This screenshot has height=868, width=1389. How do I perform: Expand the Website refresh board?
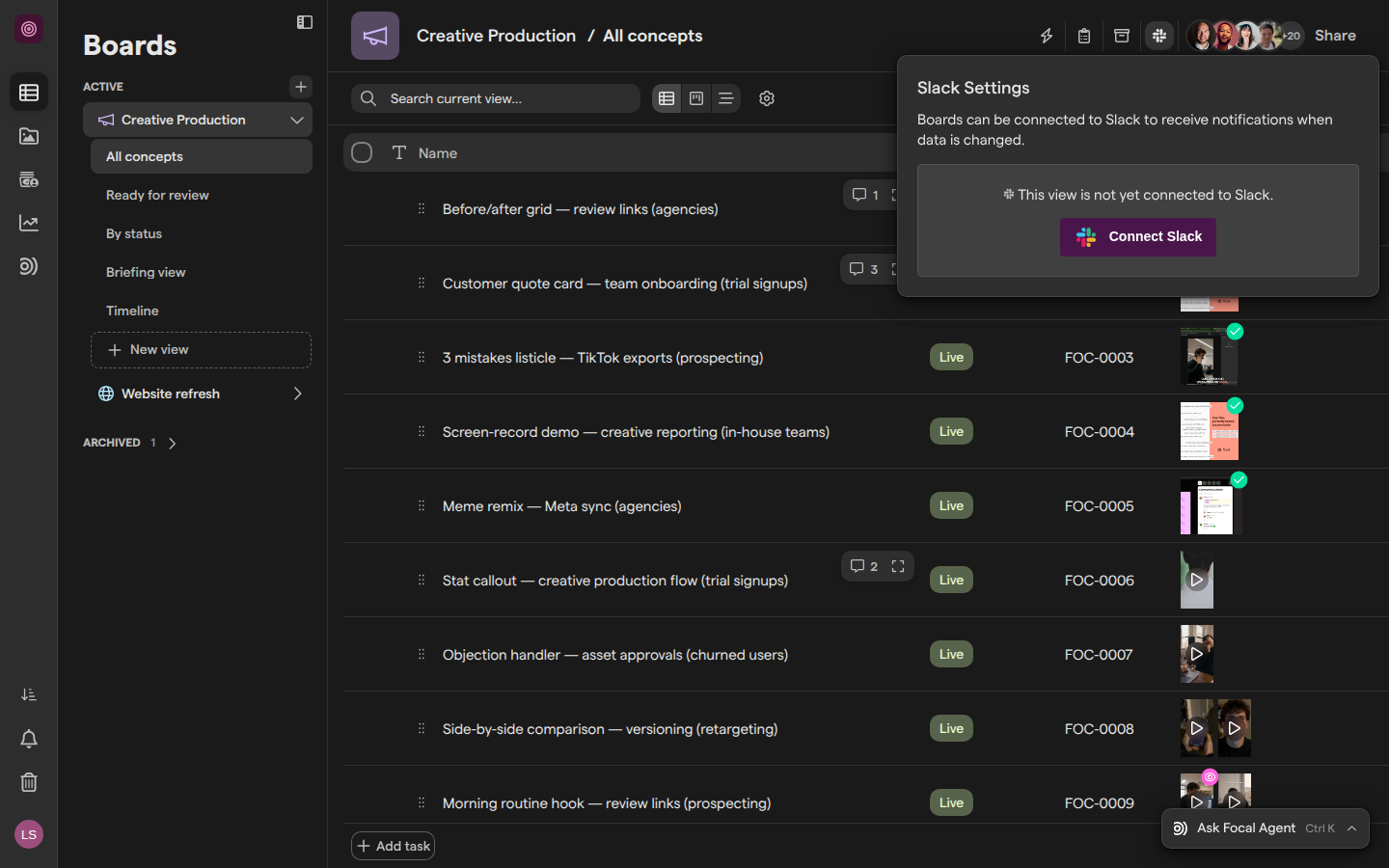click(x=297, y=393)
